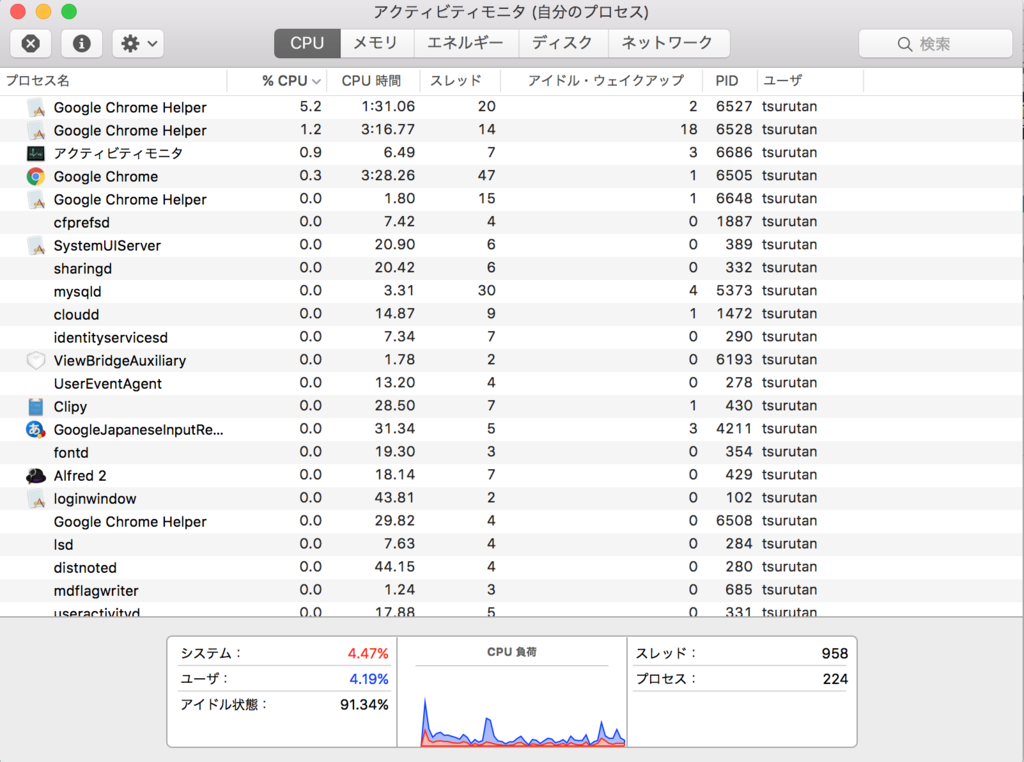Click the Alfred 2 hat icon
The width and height of the screenshot is (1024, 762).
35,475
